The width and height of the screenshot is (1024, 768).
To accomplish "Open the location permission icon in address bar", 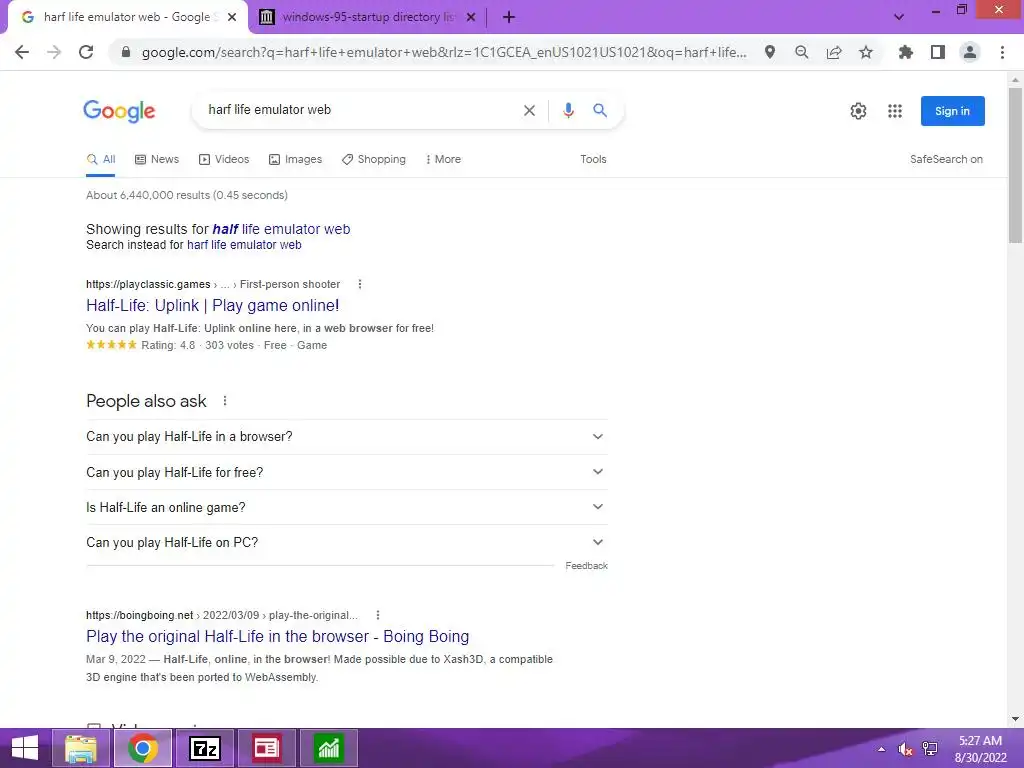I will 770,52.
